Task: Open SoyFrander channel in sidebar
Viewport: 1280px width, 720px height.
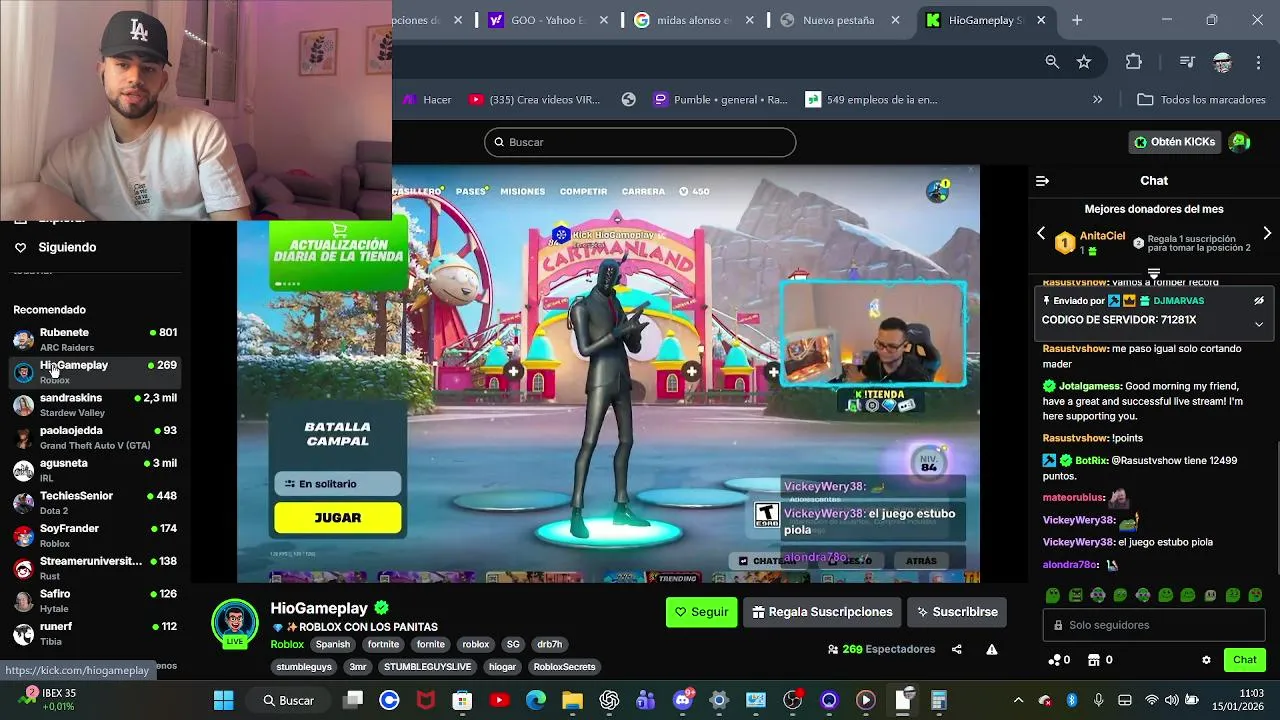Action: (95, 535)
